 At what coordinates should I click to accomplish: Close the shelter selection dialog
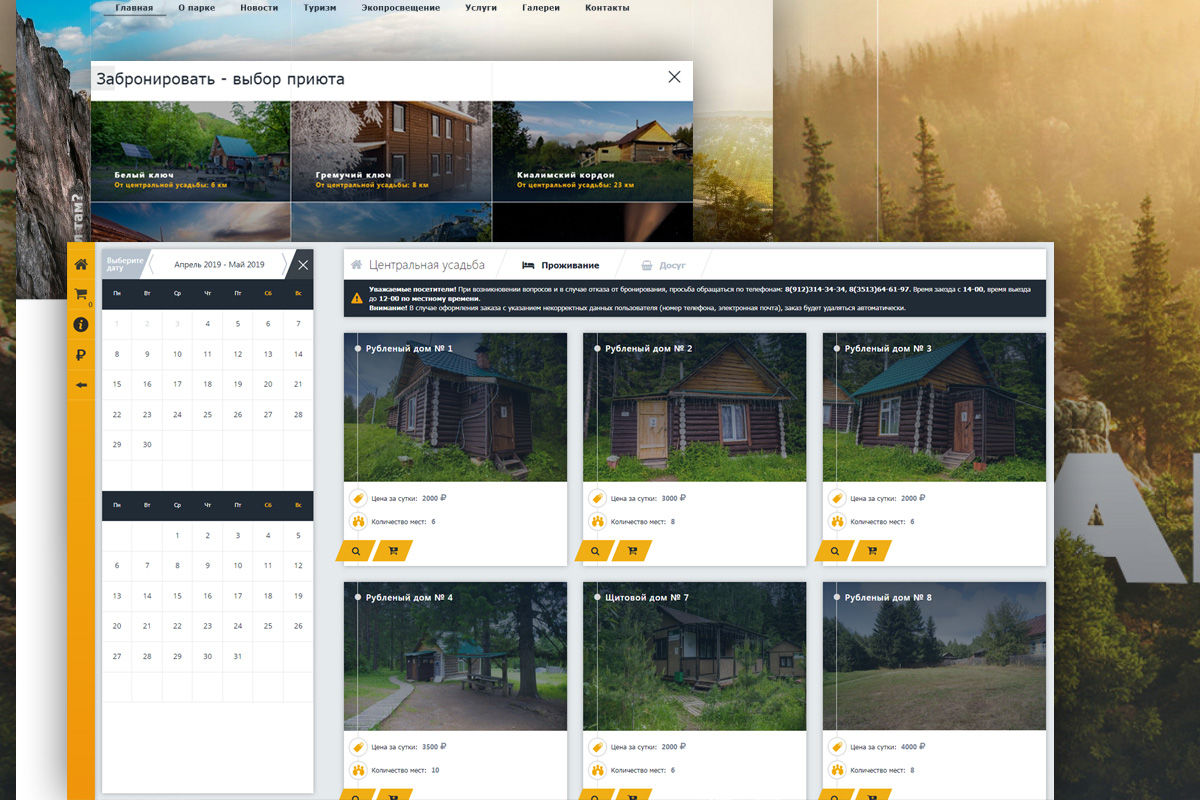tap(674, 77)
